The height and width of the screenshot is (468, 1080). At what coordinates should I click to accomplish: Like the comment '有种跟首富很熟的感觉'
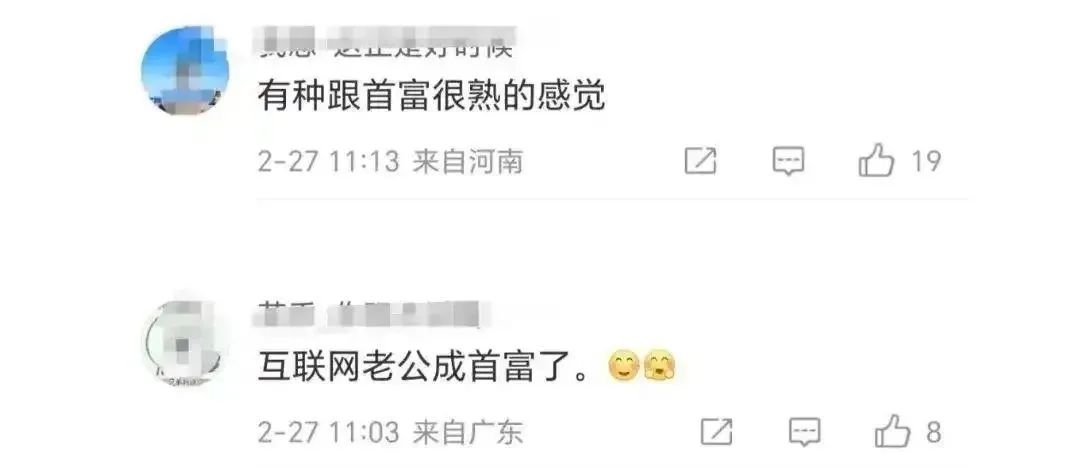(x=875, y=161)
